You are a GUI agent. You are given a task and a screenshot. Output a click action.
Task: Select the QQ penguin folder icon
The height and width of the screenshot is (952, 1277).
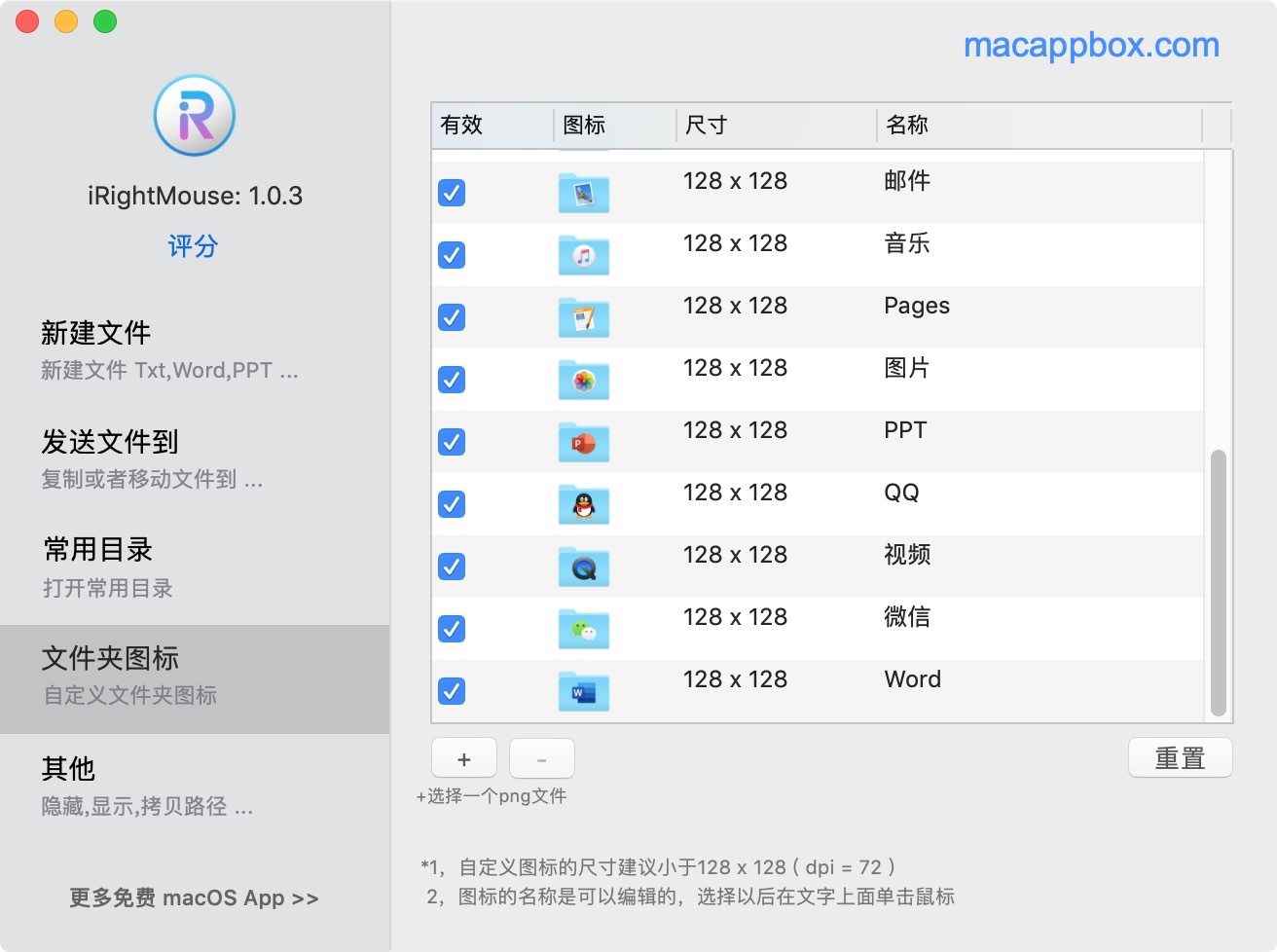click(584, 504)
